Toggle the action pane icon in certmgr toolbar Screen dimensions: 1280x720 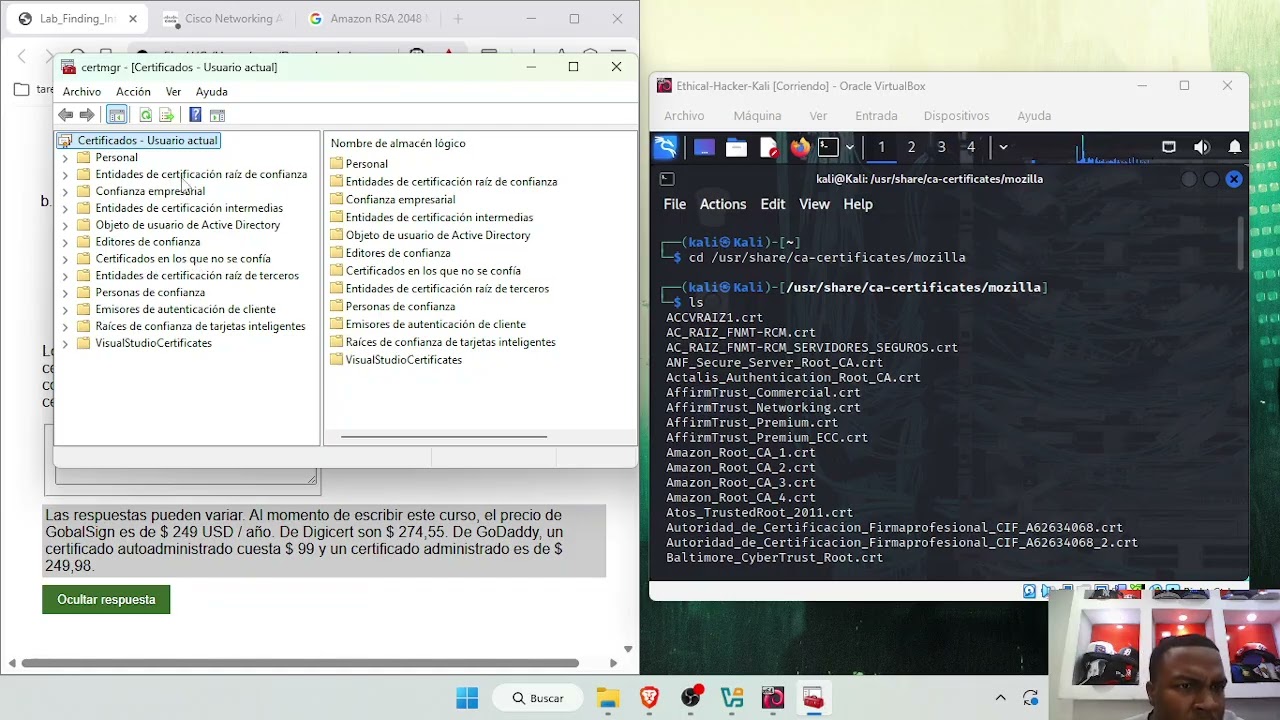click(x=217, y=115)
